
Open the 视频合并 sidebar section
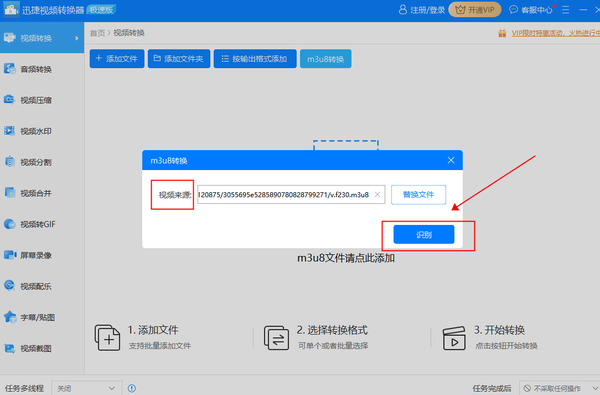coord(42,193)
